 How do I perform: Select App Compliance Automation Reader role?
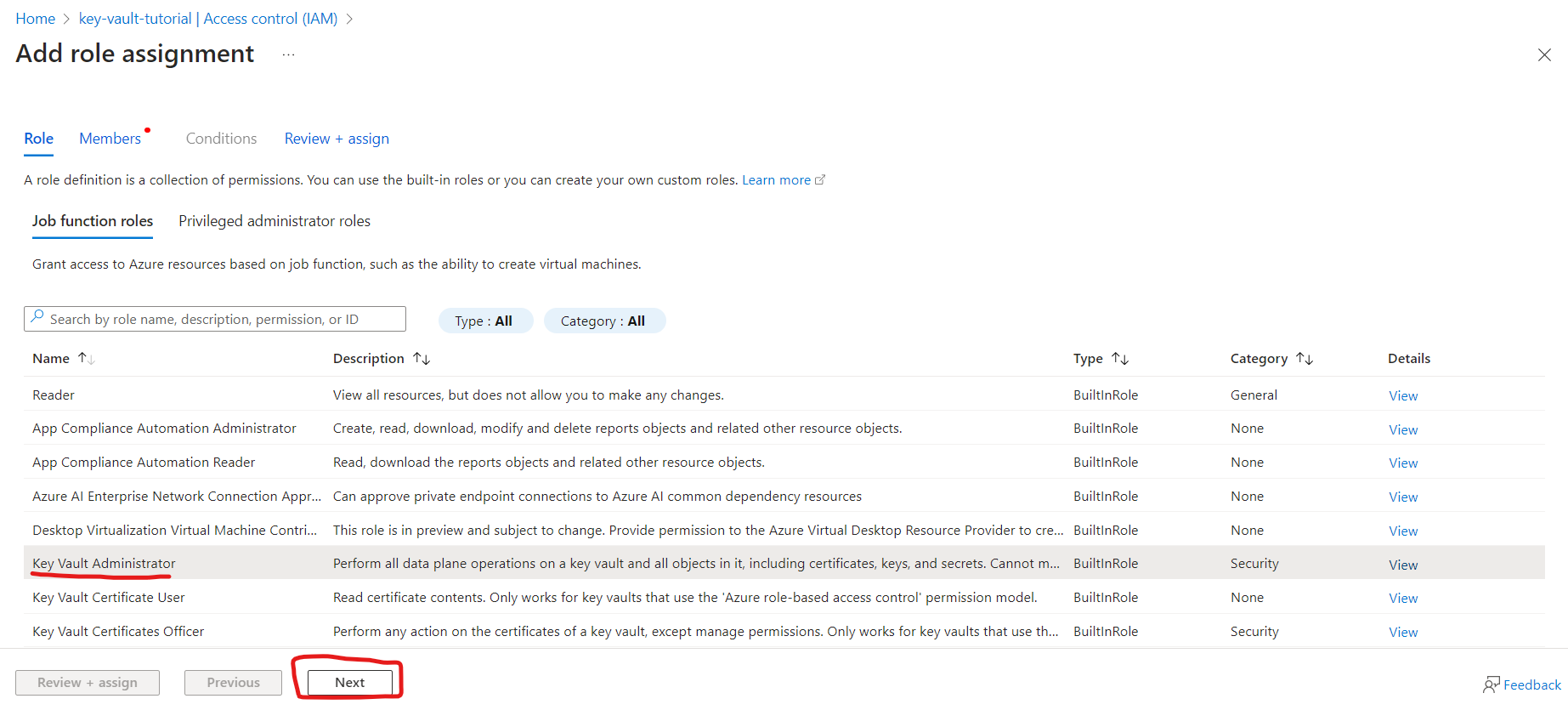(x=784, y=462)
